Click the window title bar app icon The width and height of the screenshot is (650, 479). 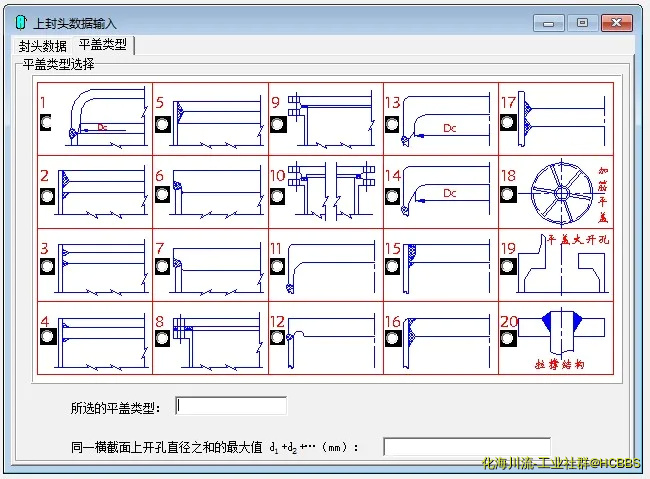click(x=21, y=22)
